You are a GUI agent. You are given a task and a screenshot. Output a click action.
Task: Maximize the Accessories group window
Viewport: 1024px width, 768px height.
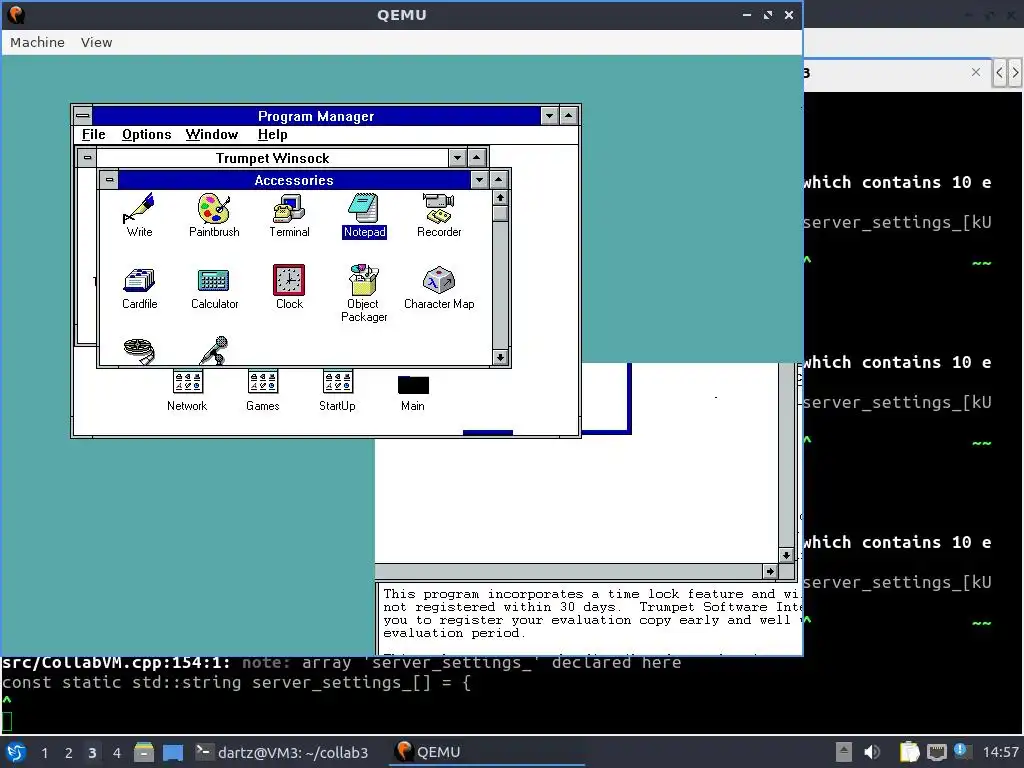point(498,180)
